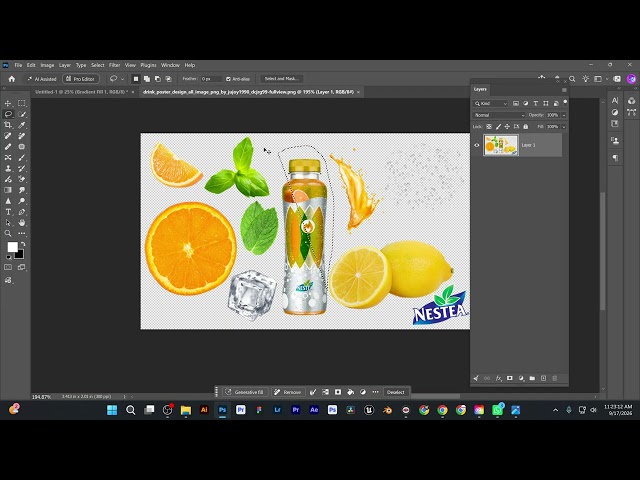Open the Paragraph panel icon

[x=615, y=158]
